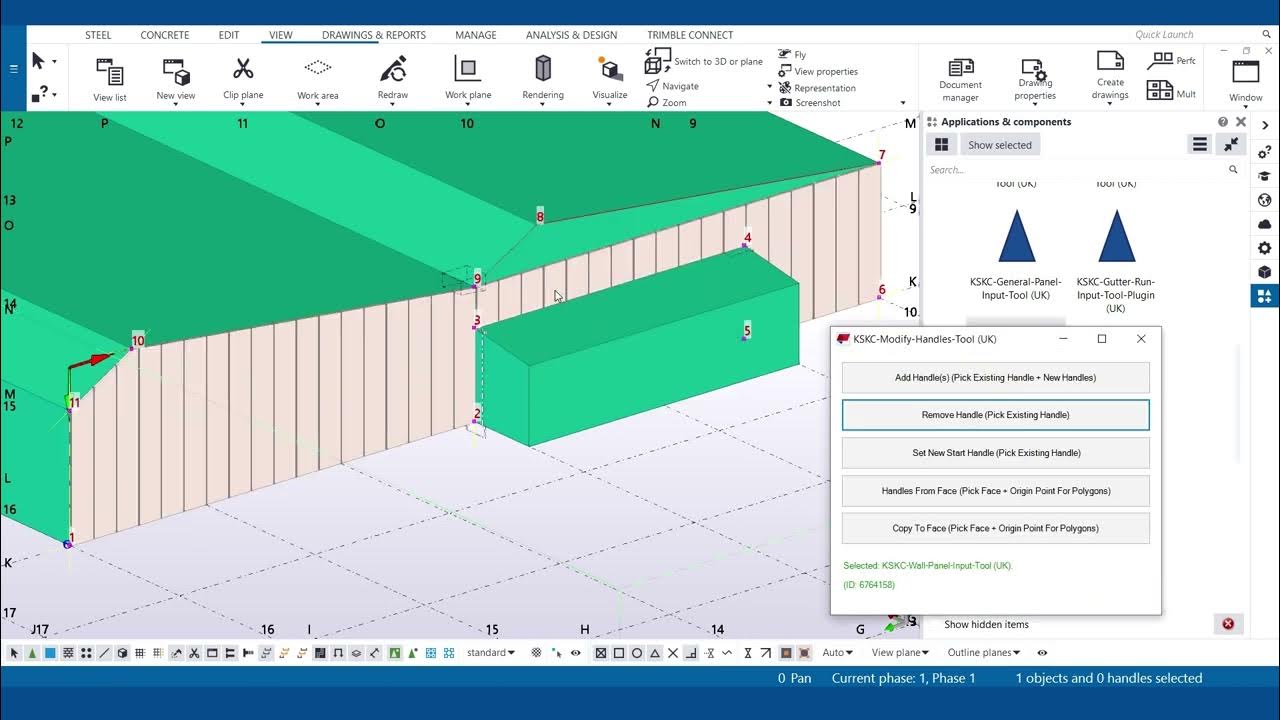The image size is (1280, 720).
Task: Click Copy To Face button
Action: coord(996,528)
